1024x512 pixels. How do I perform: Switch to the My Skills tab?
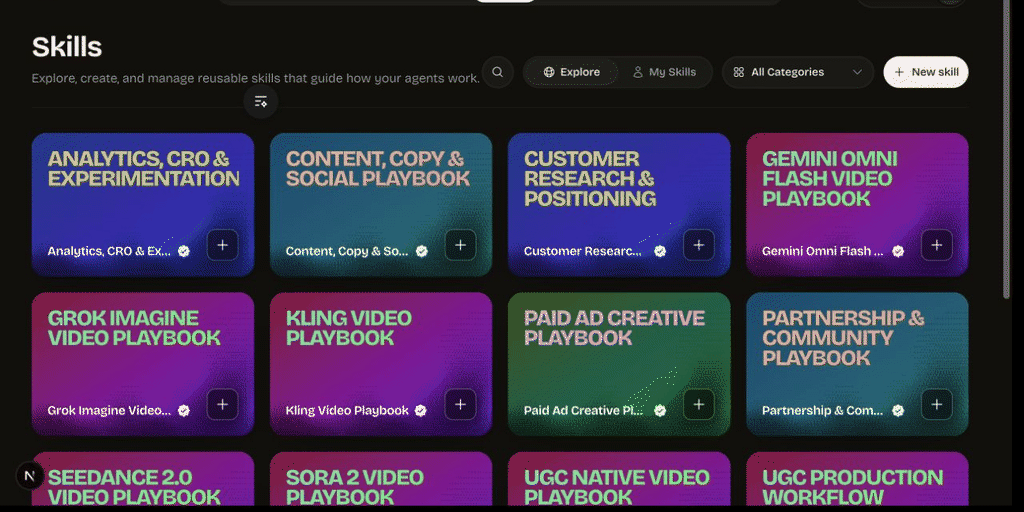pyautogui.click(x=664, y=72)
